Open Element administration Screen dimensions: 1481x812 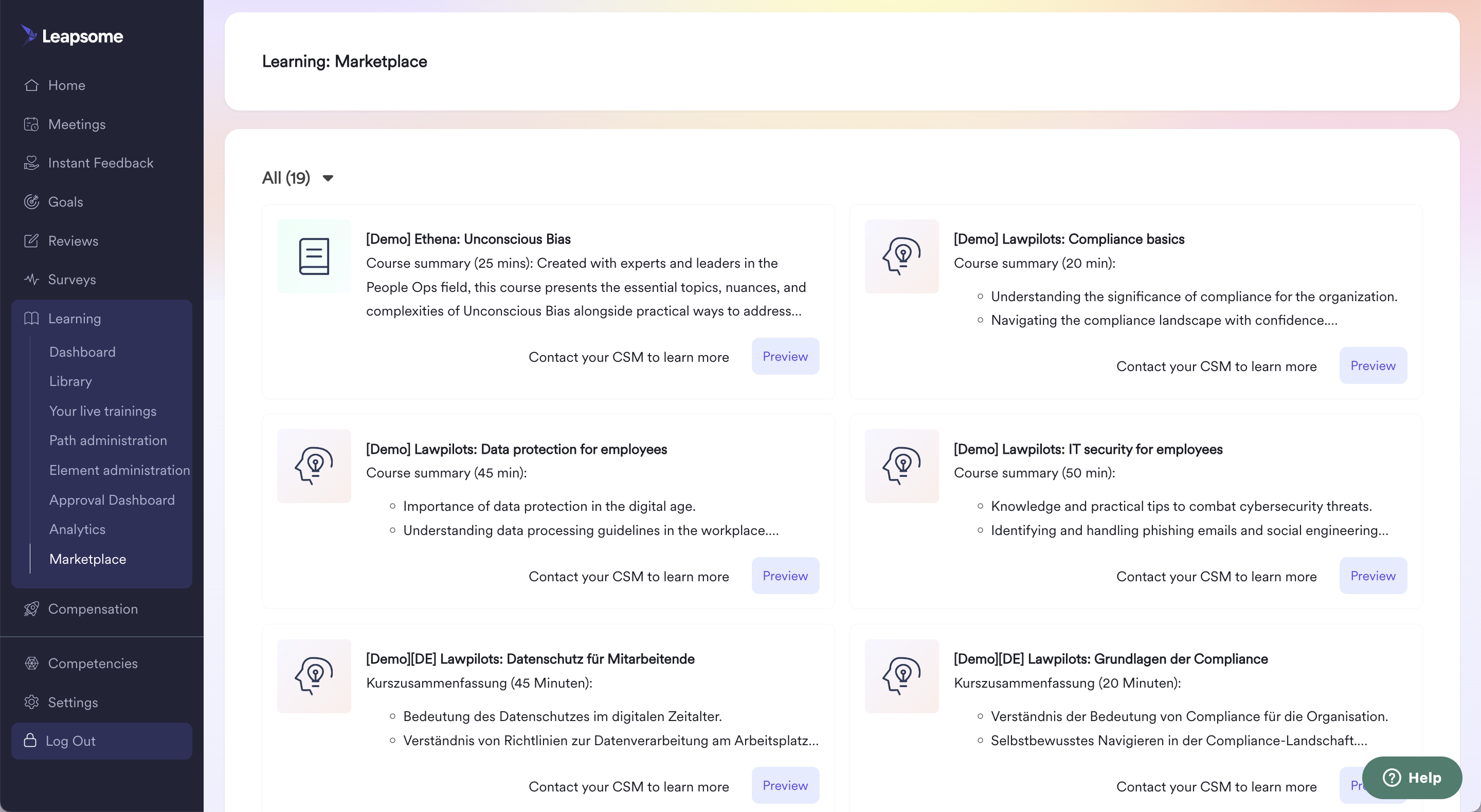[x=120, y=470]
